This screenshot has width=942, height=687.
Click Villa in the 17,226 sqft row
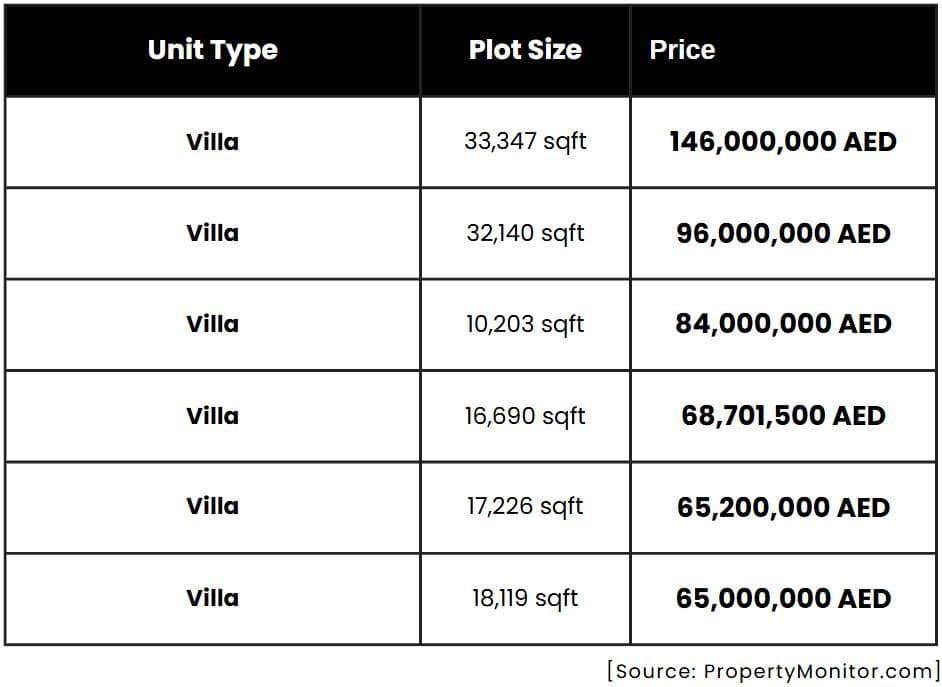coord(212,507)
